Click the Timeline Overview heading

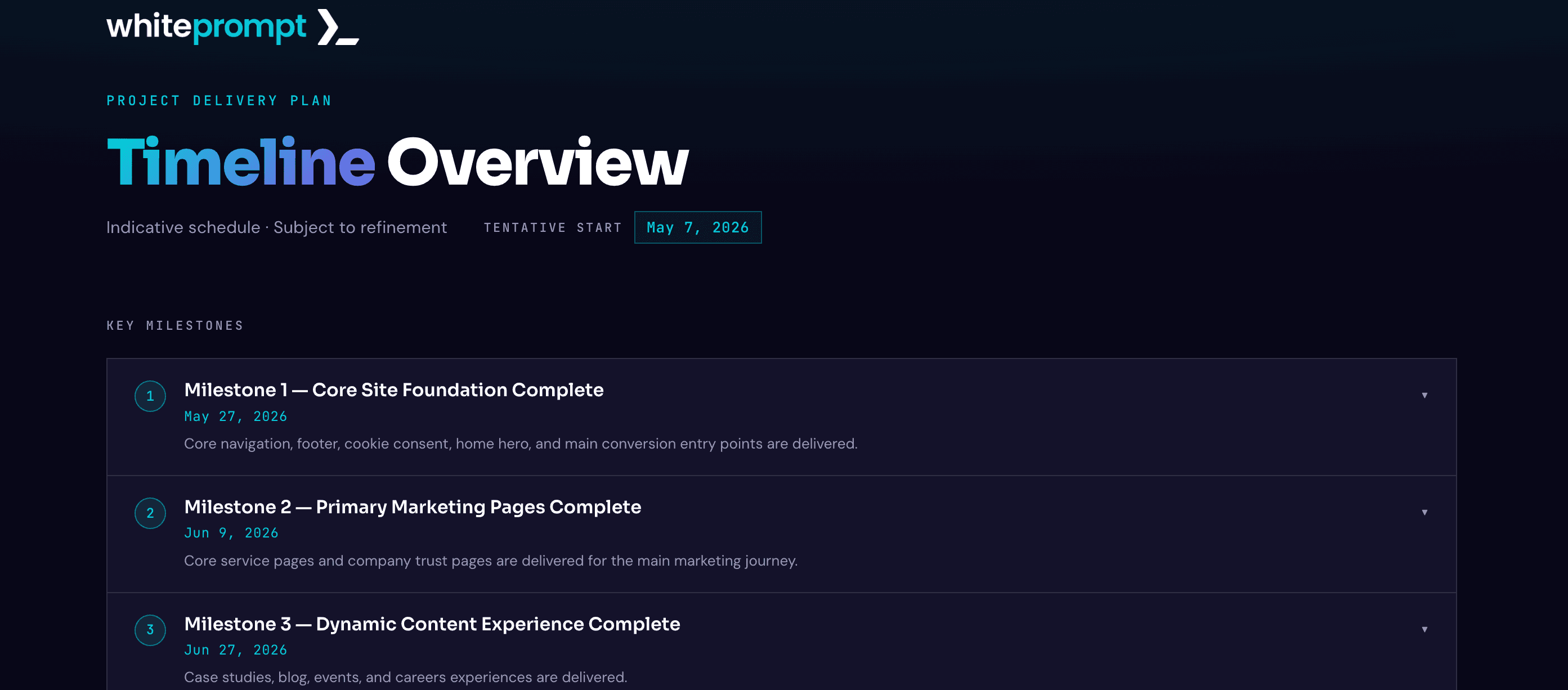(397, 162)
